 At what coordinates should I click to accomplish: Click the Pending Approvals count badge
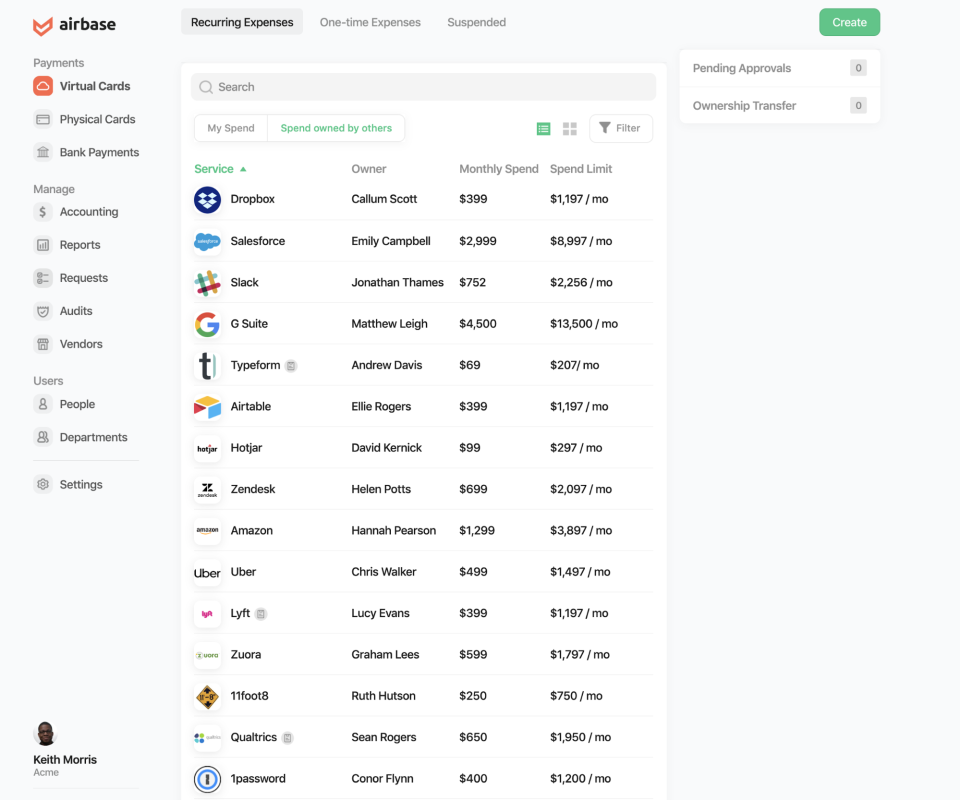(858, 68)
